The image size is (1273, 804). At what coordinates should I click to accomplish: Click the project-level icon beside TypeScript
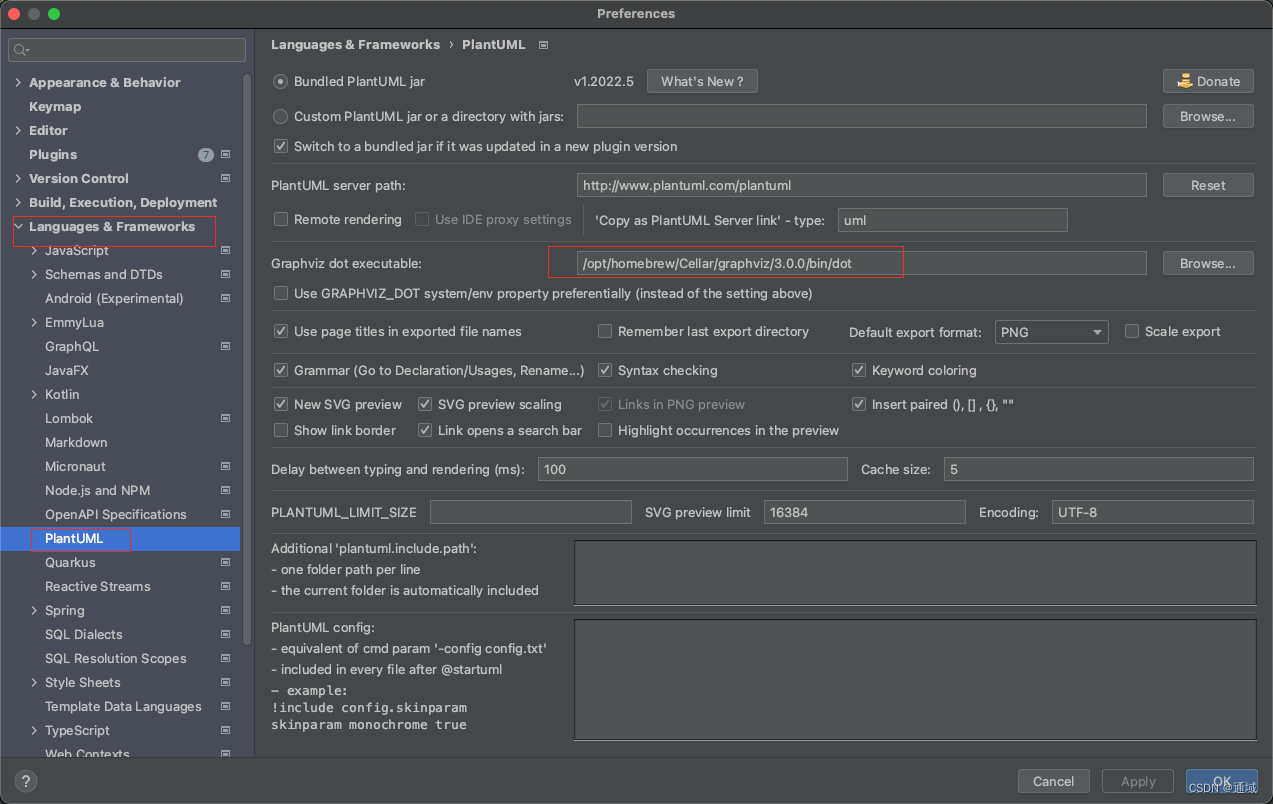pos(225,730)
